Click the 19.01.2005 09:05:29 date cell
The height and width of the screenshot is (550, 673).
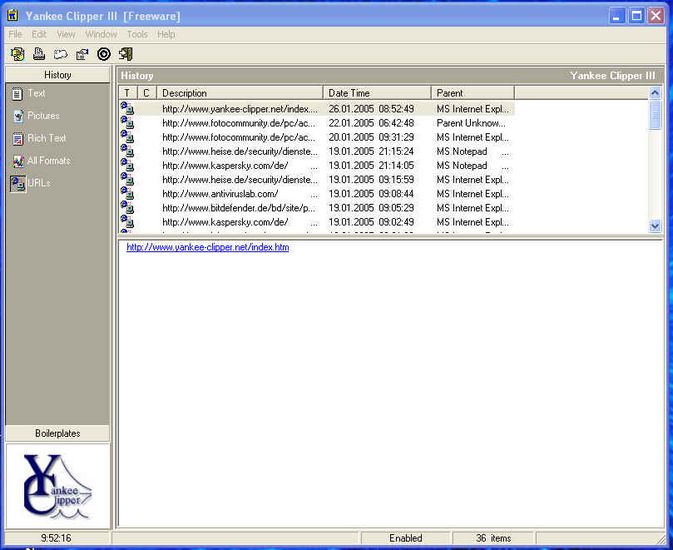coord(371,208)
